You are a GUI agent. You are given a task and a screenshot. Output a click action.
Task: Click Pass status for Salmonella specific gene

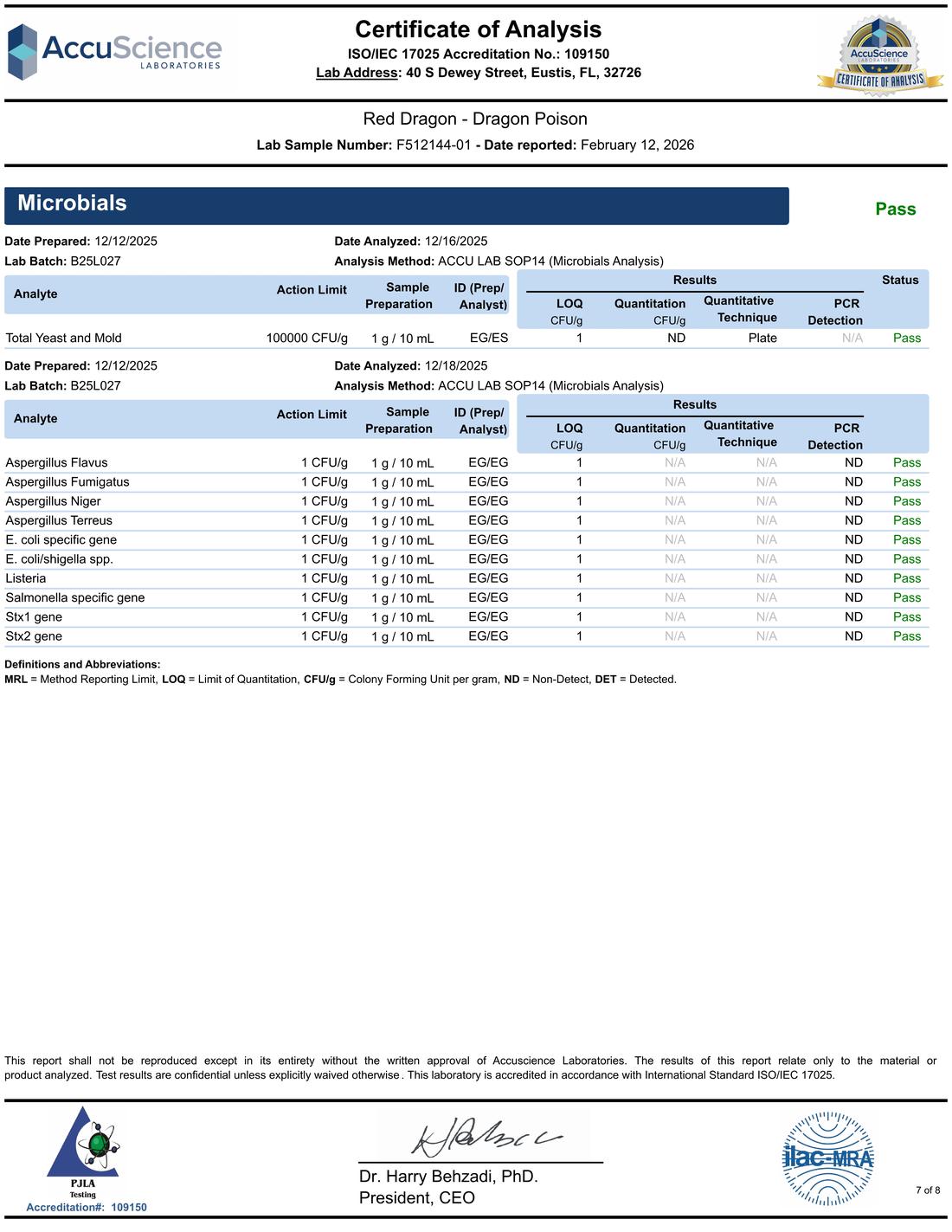(906, 597)
